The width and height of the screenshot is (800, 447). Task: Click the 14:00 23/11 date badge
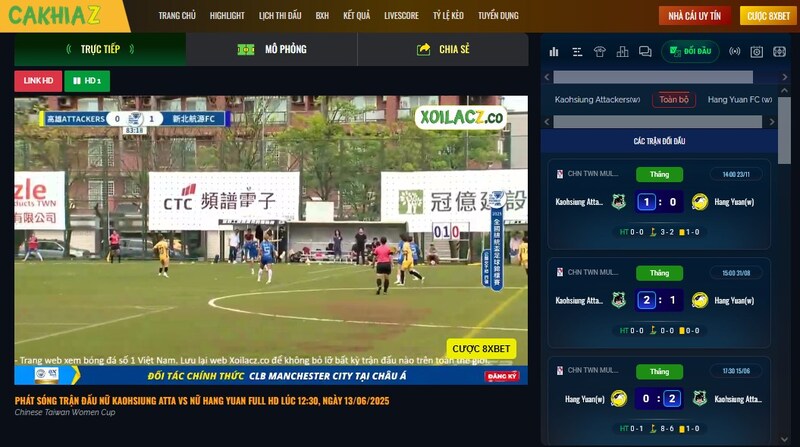(x=736, y=175)
